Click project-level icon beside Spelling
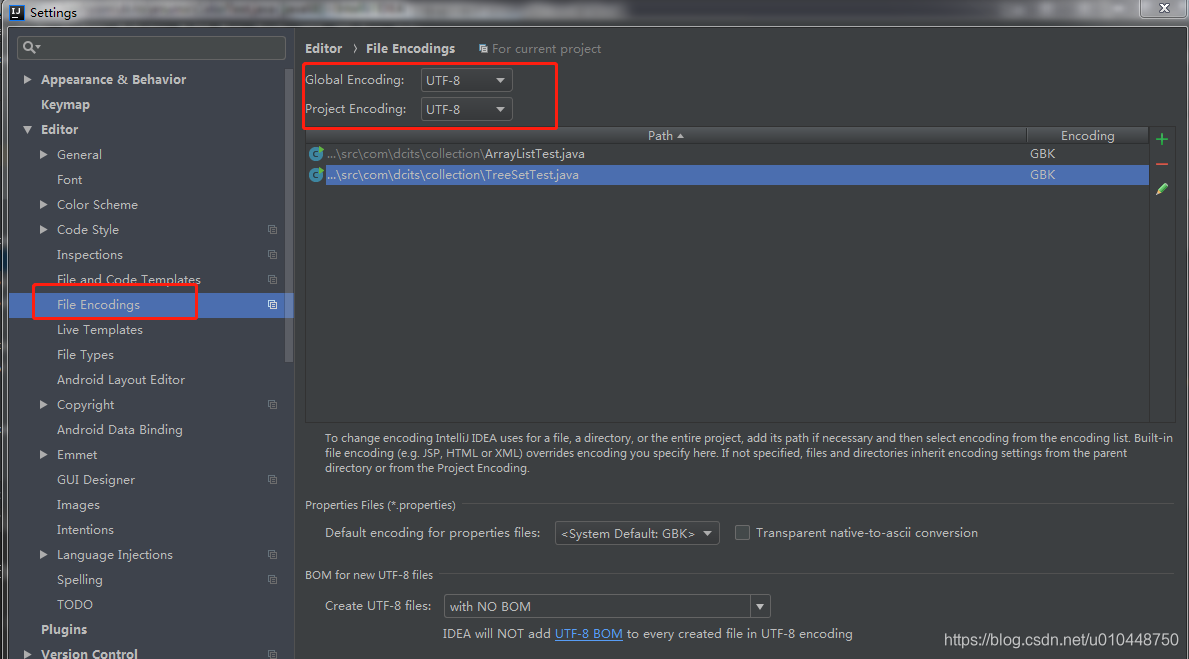Viewport: 1189px width, 659px height. (272, 580)
